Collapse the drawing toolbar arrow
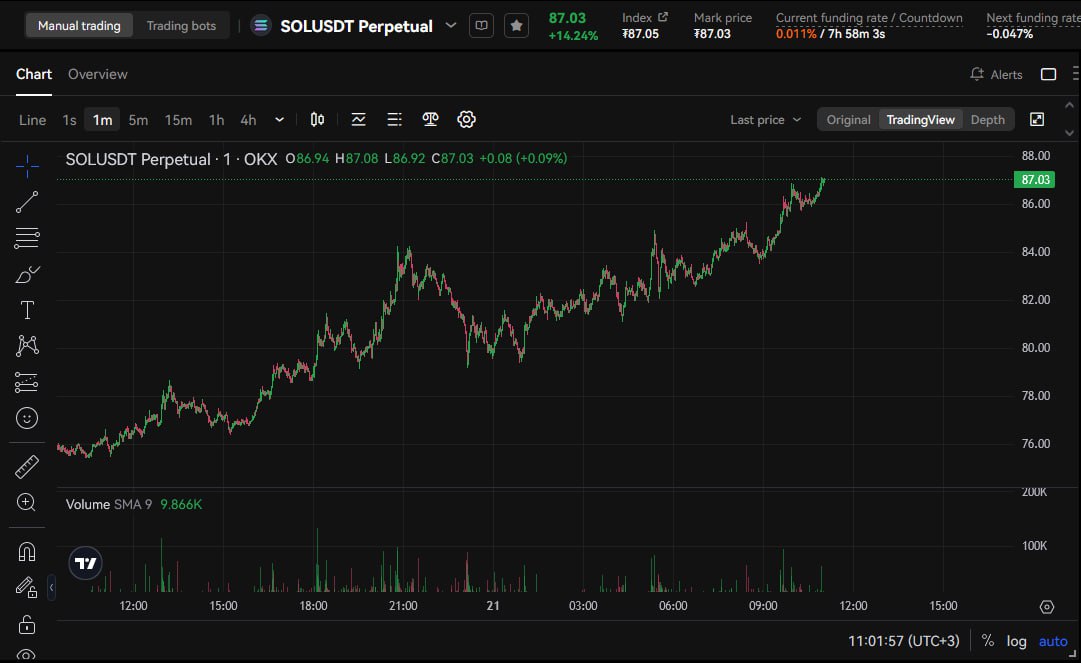 51,587
